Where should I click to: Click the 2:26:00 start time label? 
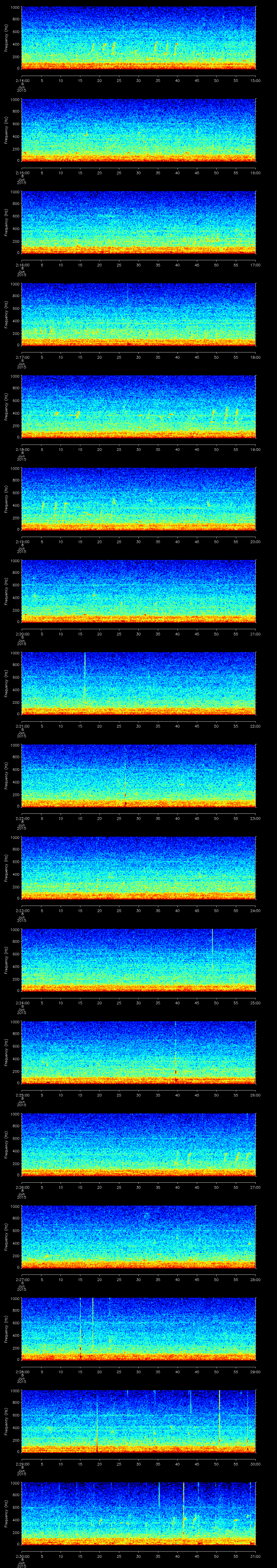coord(22,1187)
